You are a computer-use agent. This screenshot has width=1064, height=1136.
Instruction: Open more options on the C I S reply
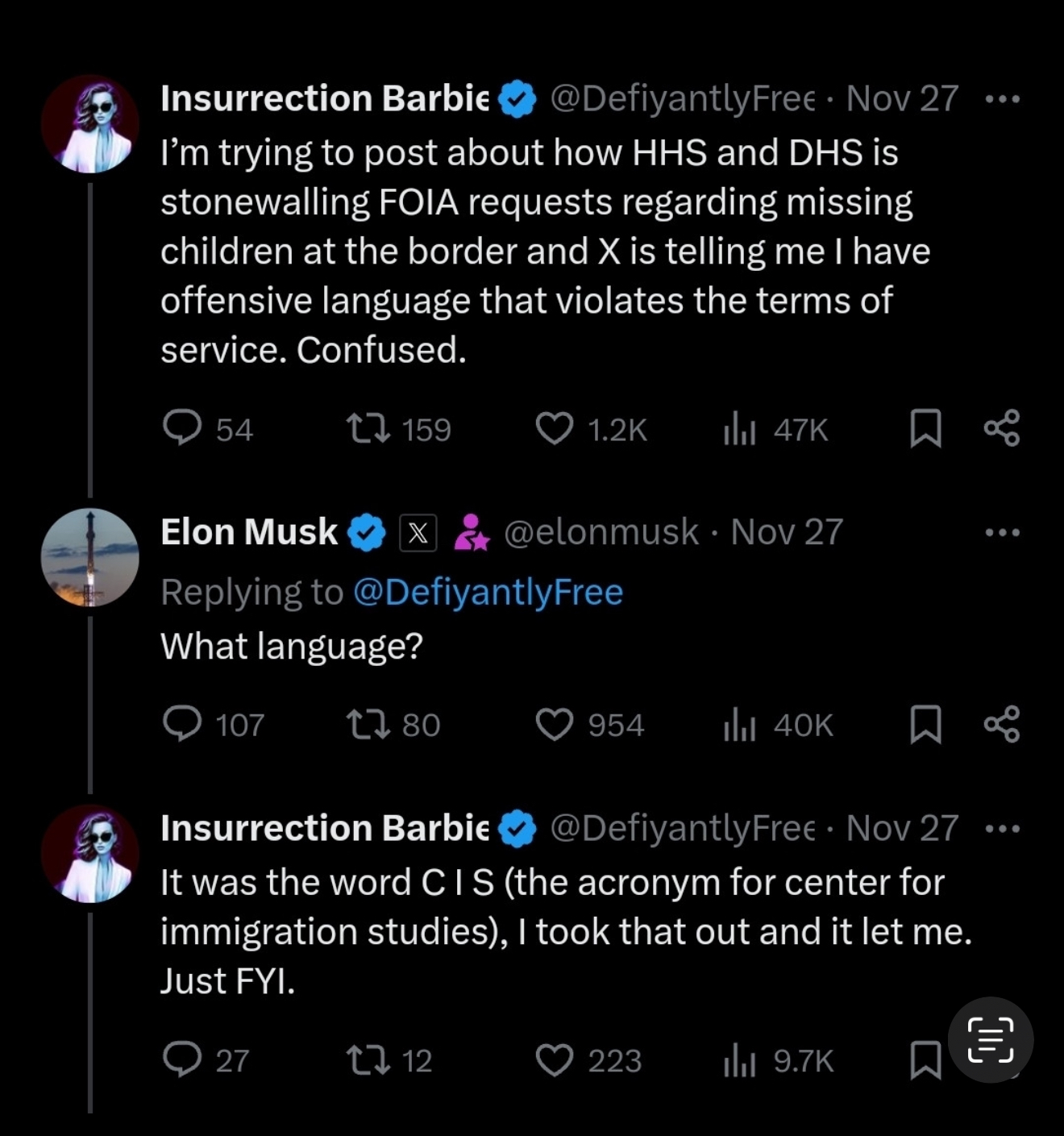click(x=1003, y=828)
